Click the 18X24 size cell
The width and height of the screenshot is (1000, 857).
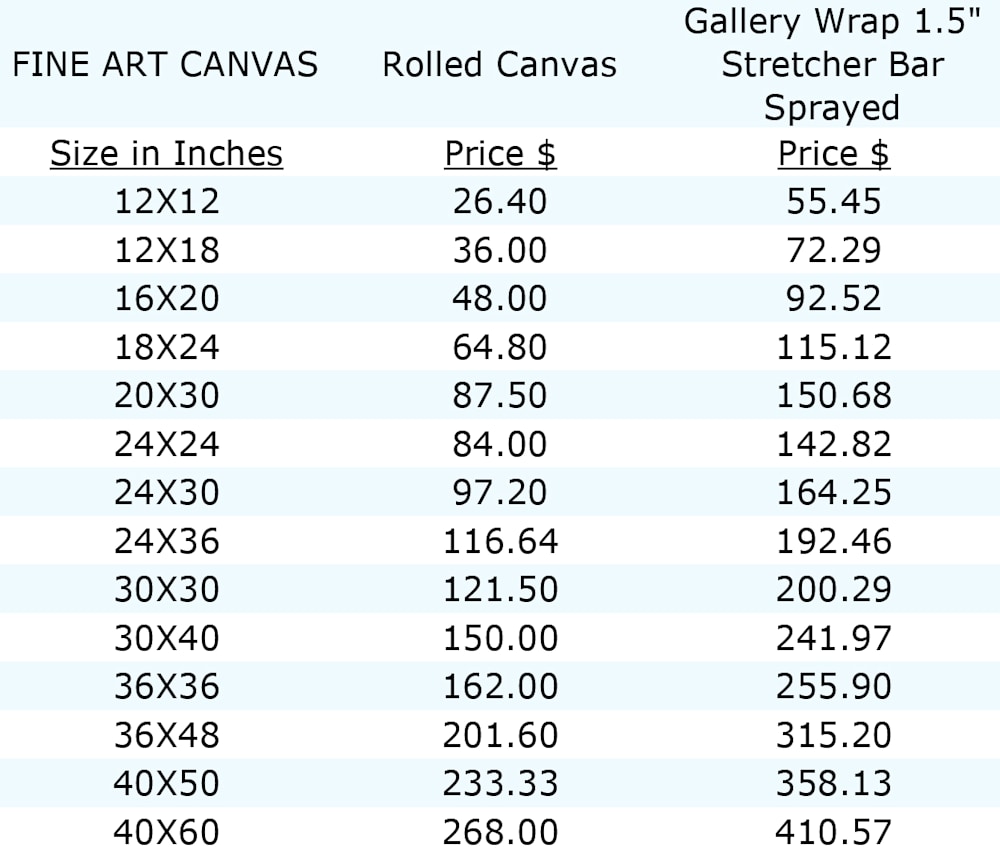click(x=166, y=347)
